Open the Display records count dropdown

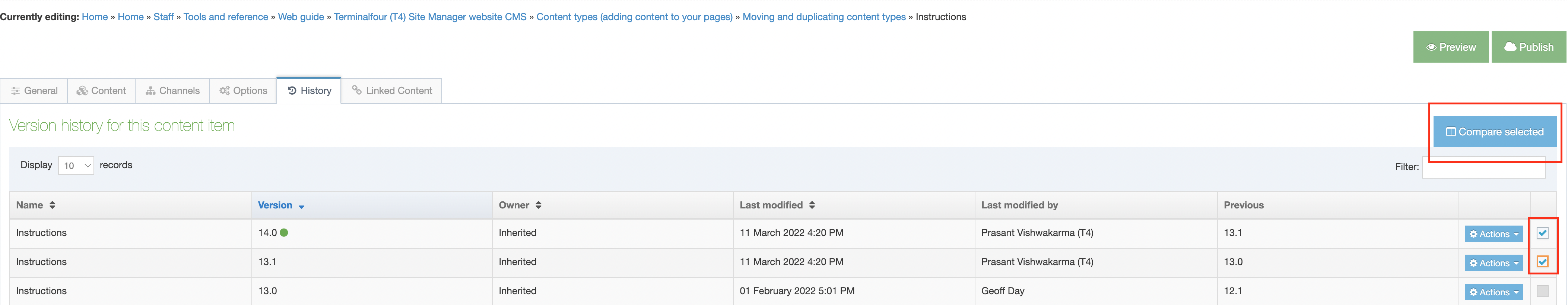(x=76, y=166)
